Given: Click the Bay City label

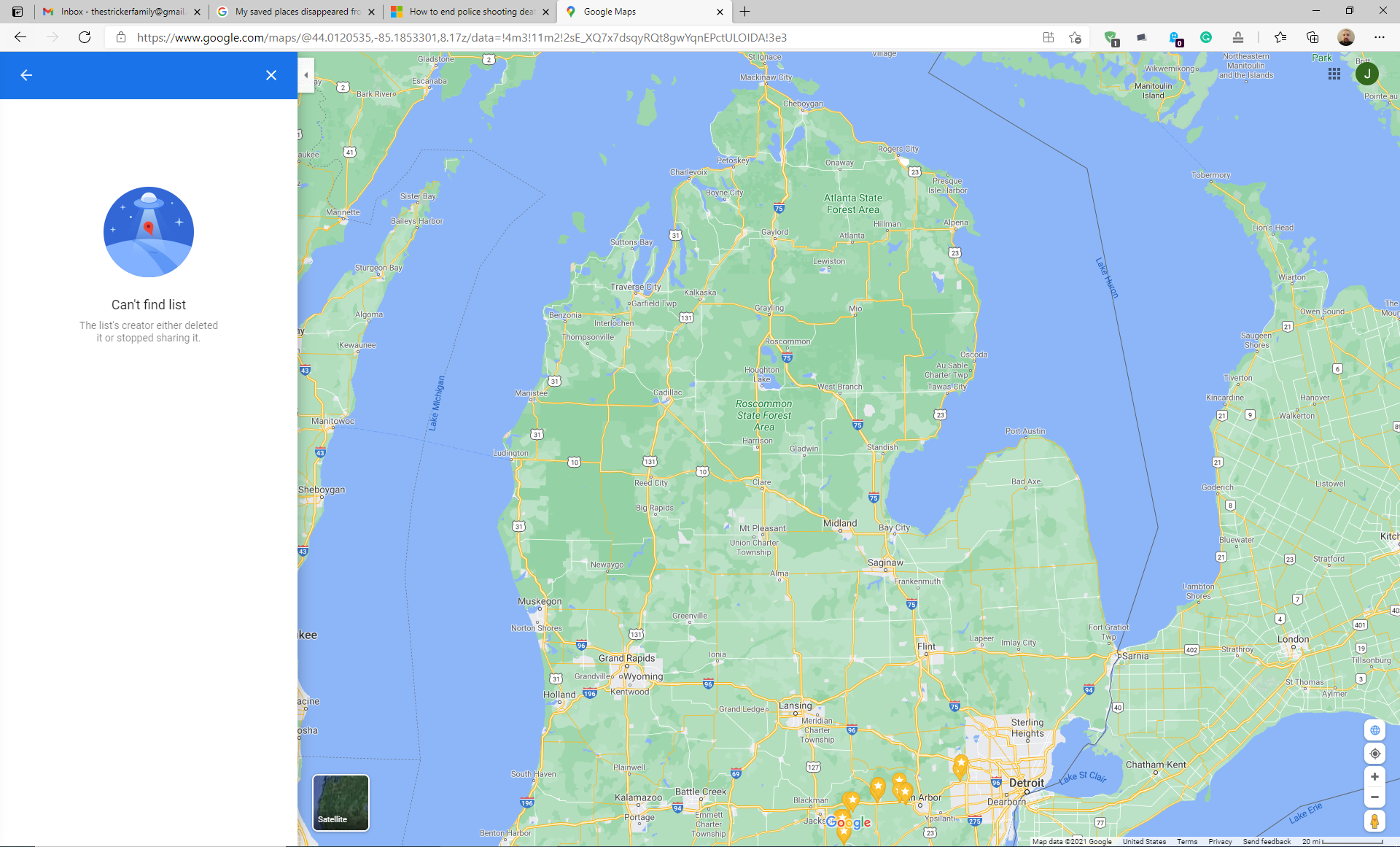Looking at the screenshot, I should pos(894,527).
